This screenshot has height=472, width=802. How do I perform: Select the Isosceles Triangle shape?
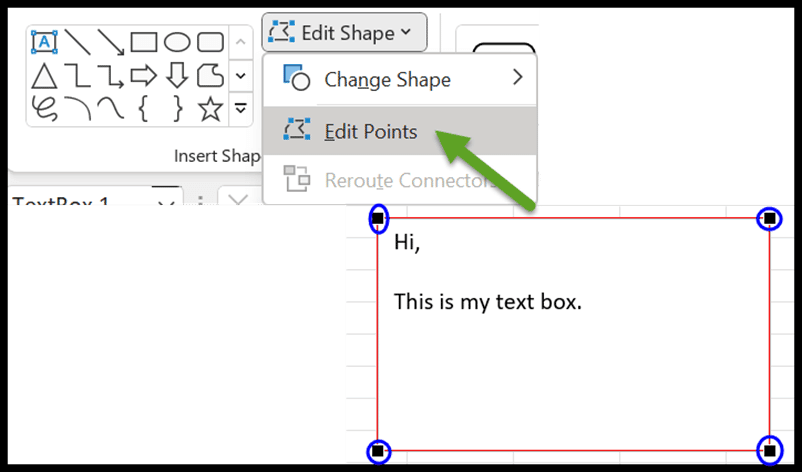[x=44, y=76]
